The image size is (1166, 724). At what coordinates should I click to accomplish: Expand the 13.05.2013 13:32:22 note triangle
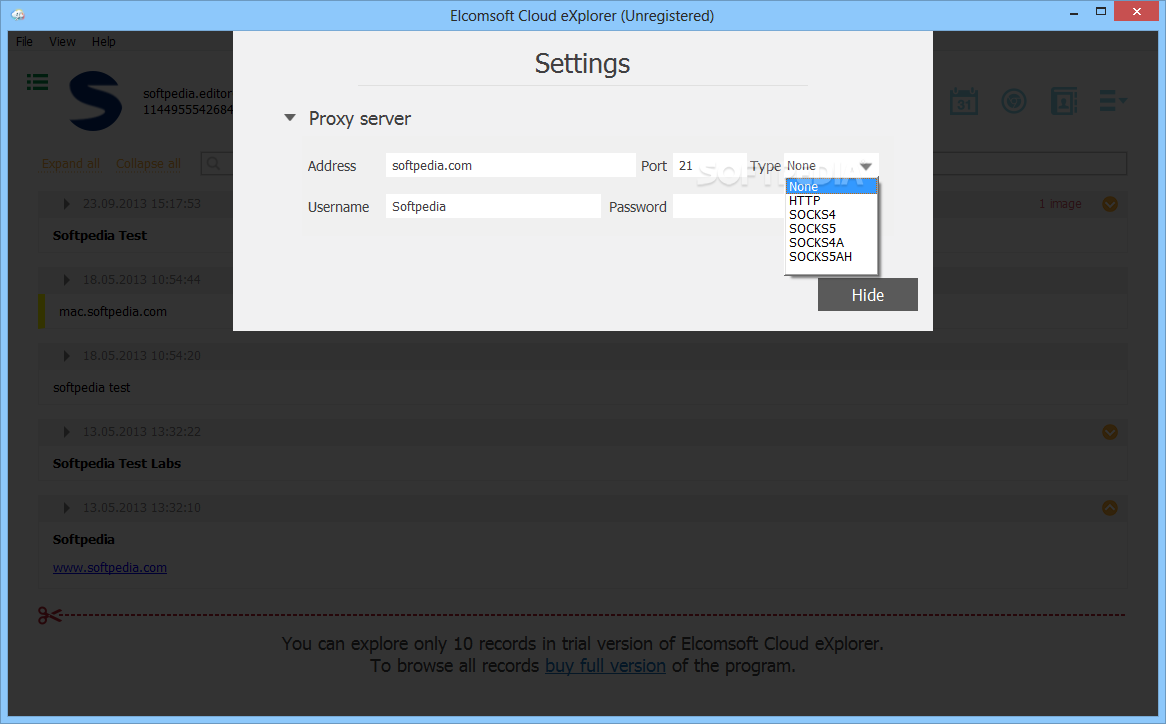pyautogui.click(x=66, y=432)
